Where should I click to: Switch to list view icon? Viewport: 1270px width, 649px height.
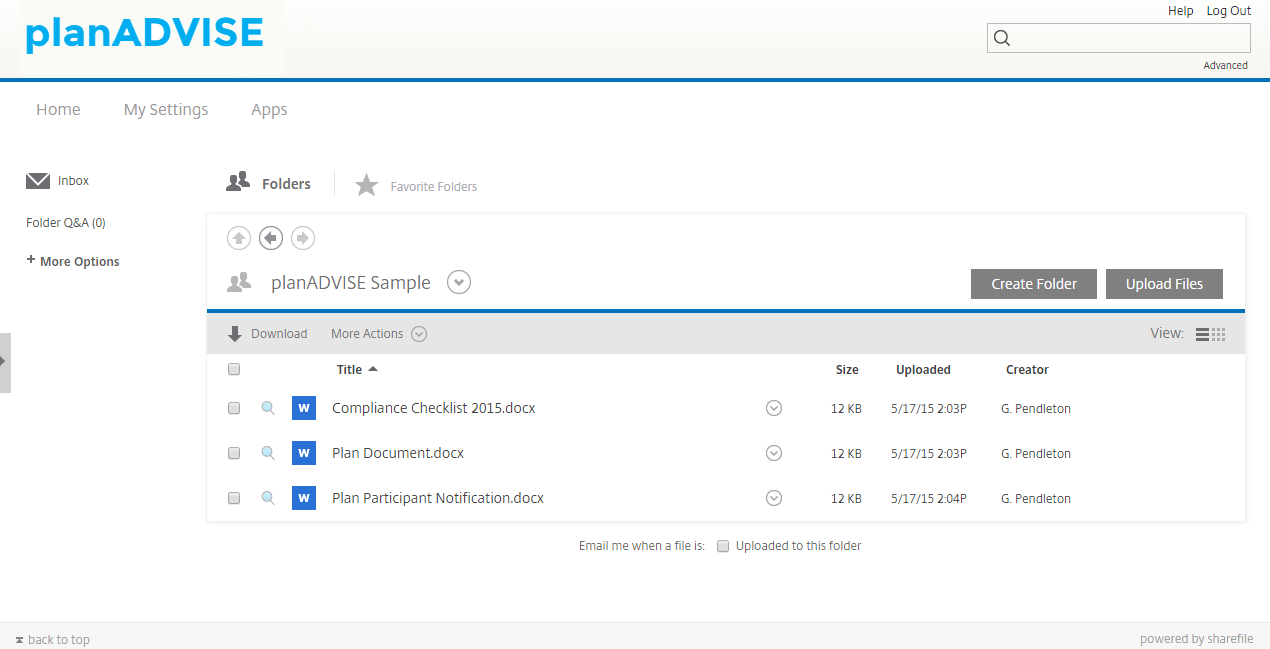click(1203, 334)
